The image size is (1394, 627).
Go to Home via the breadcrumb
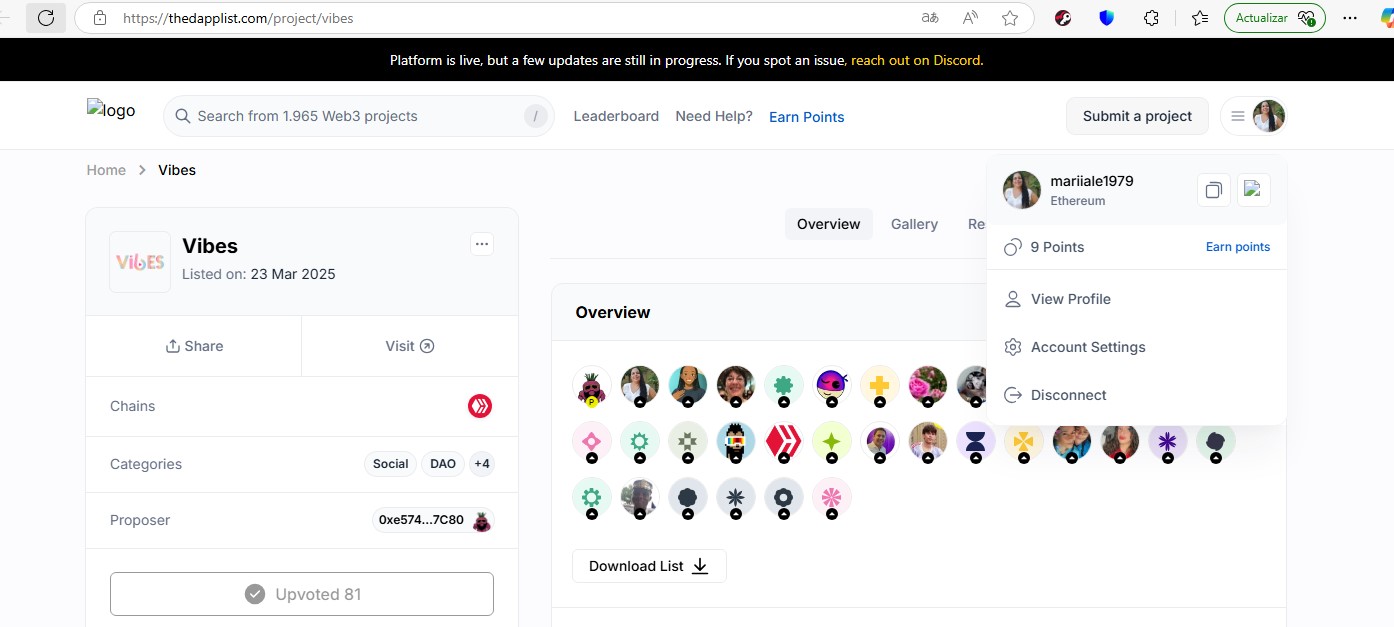coord(106,170)
